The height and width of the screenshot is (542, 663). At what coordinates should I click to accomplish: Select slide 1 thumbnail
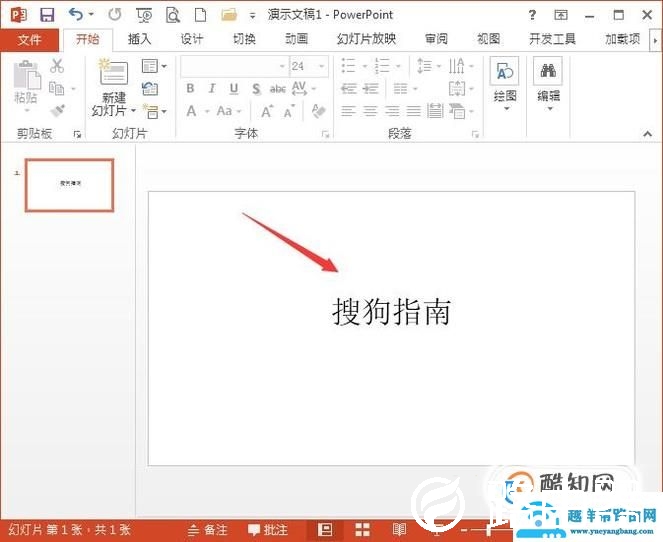[x=69, y=185]
